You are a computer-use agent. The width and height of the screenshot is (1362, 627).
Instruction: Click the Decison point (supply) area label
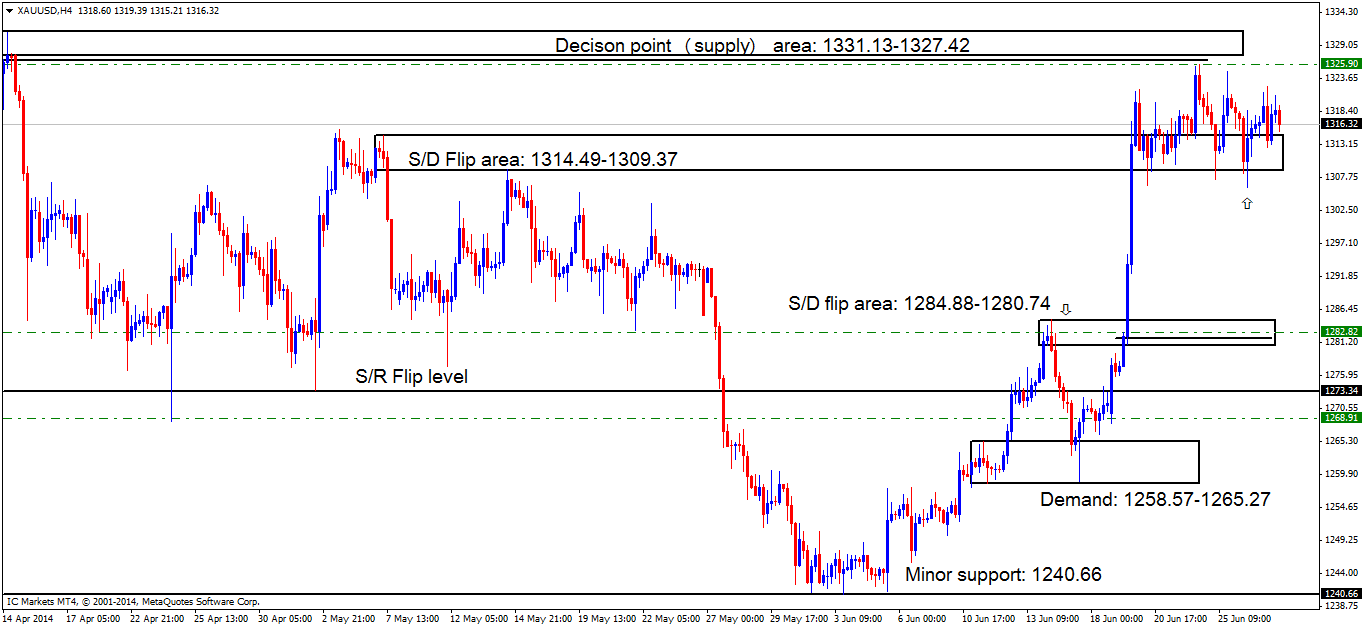point(762,45)
